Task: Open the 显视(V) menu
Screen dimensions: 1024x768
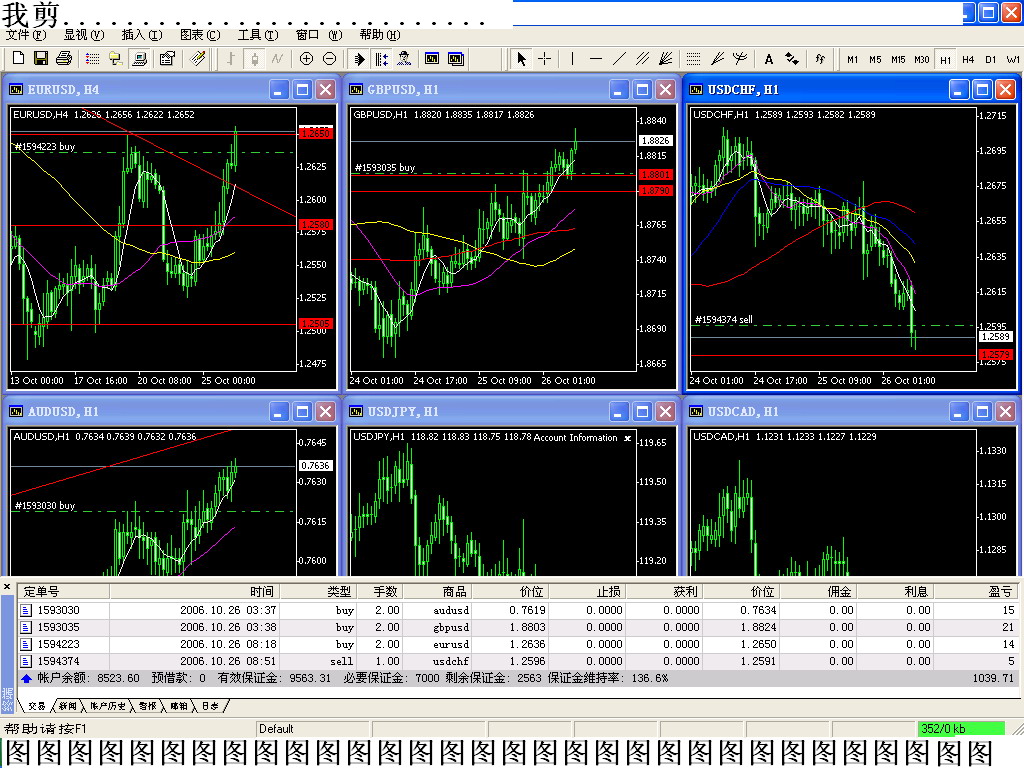Action: (84, 35)
